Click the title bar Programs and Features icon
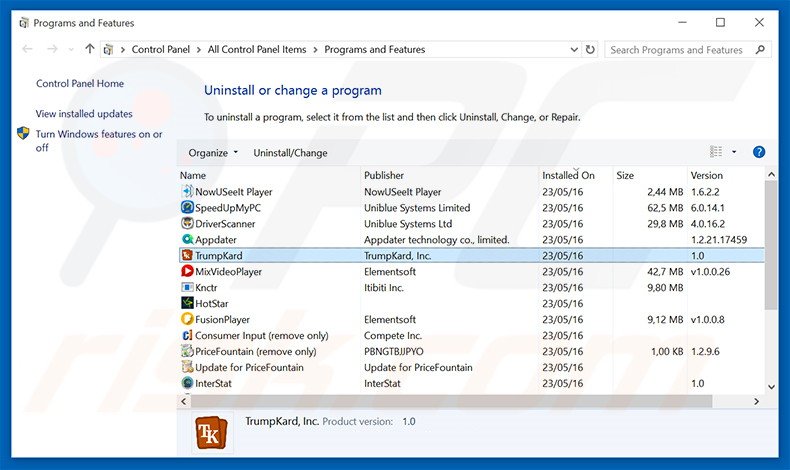 tap(23, 23)
